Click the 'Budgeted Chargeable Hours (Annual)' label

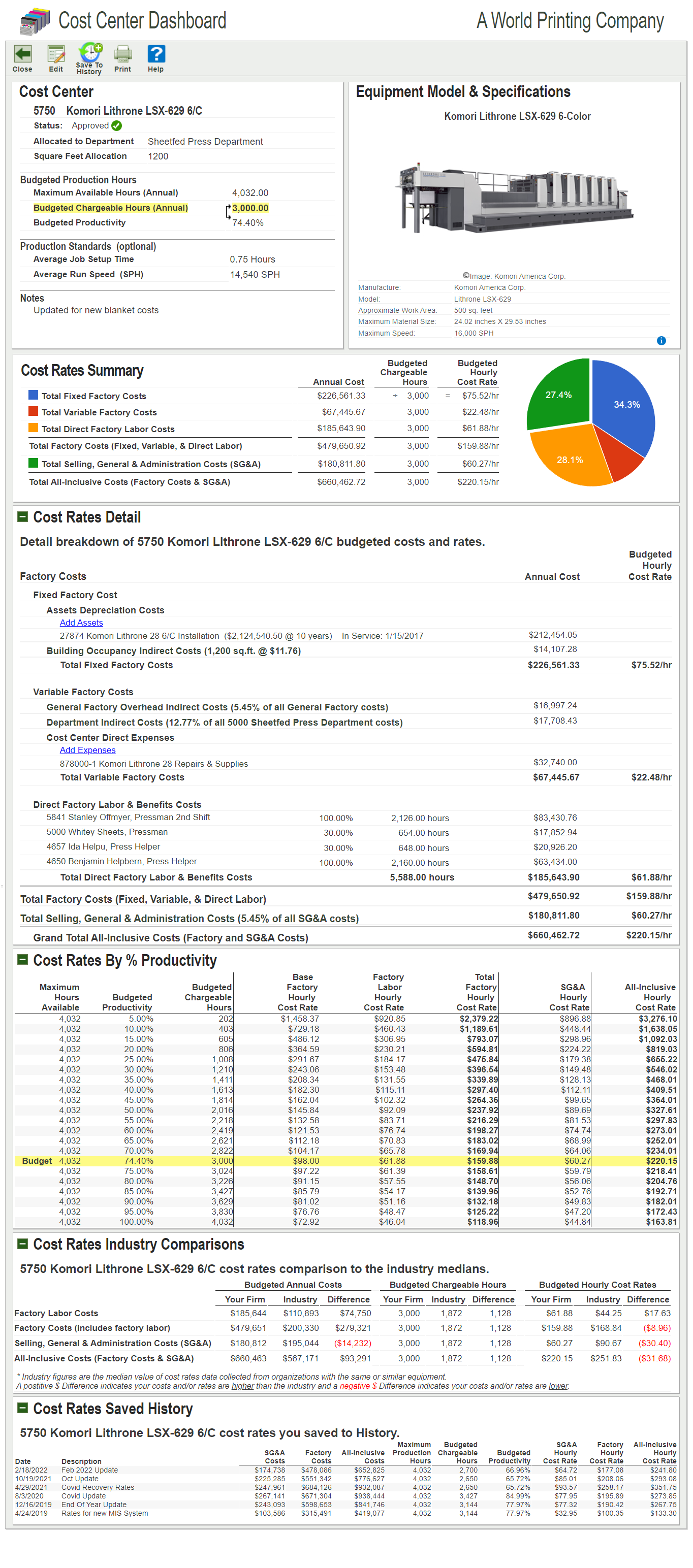pyautogui.click(x=110, y=208)
